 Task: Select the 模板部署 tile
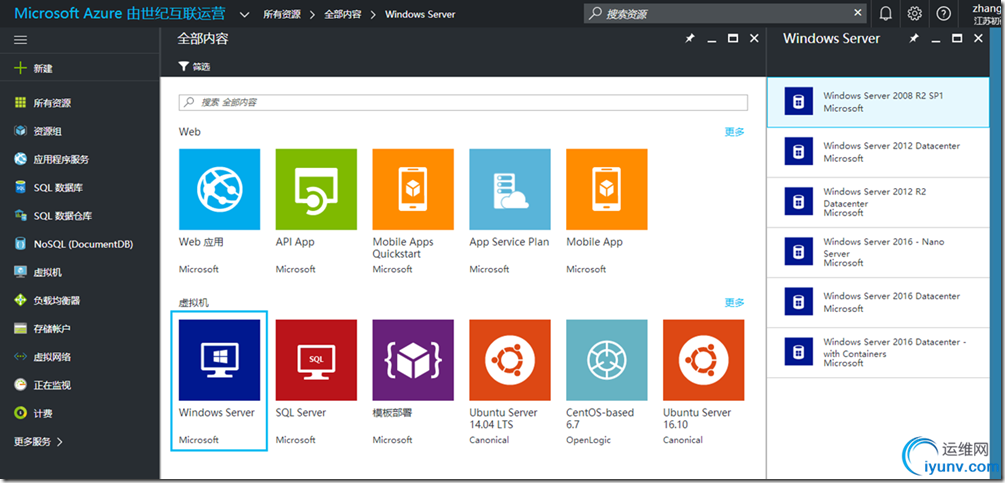(413, 382)
